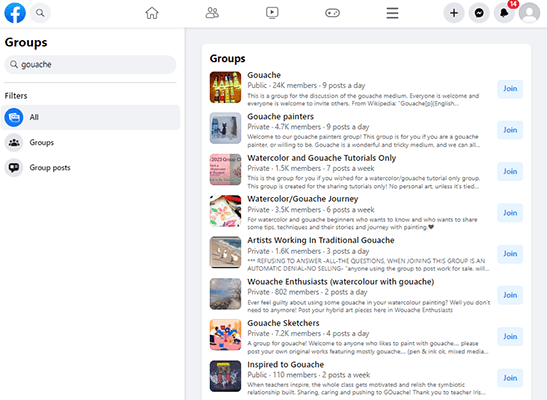Click the magnifier search icon beside logo
Image resolution: width=547 pixels, height=400 pixels.
40,13
